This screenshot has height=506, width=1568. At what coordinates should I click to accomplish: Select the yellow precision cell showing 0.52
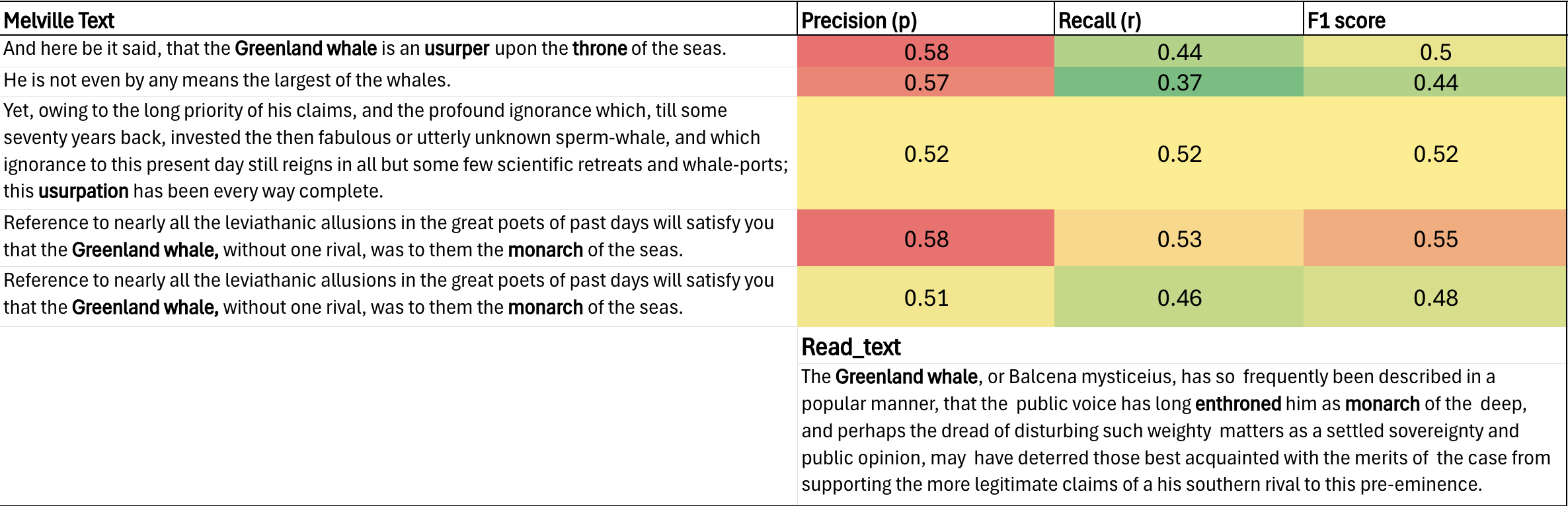click(926, 154)
